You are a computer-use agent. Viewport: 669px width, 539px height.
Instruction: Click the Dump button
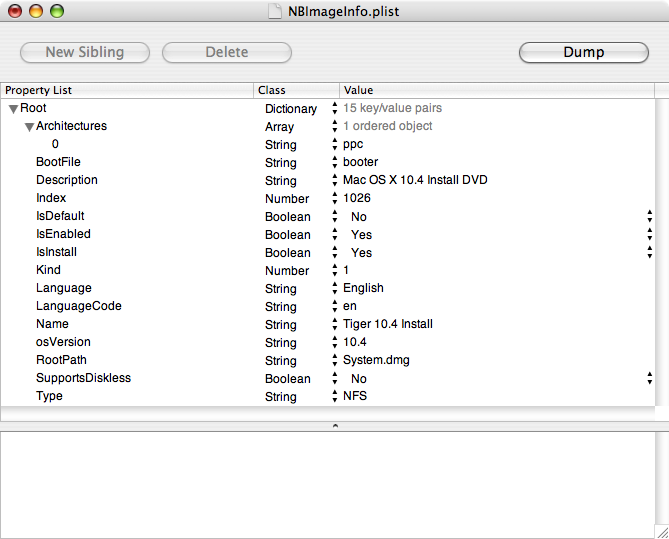tap(584, 52)
